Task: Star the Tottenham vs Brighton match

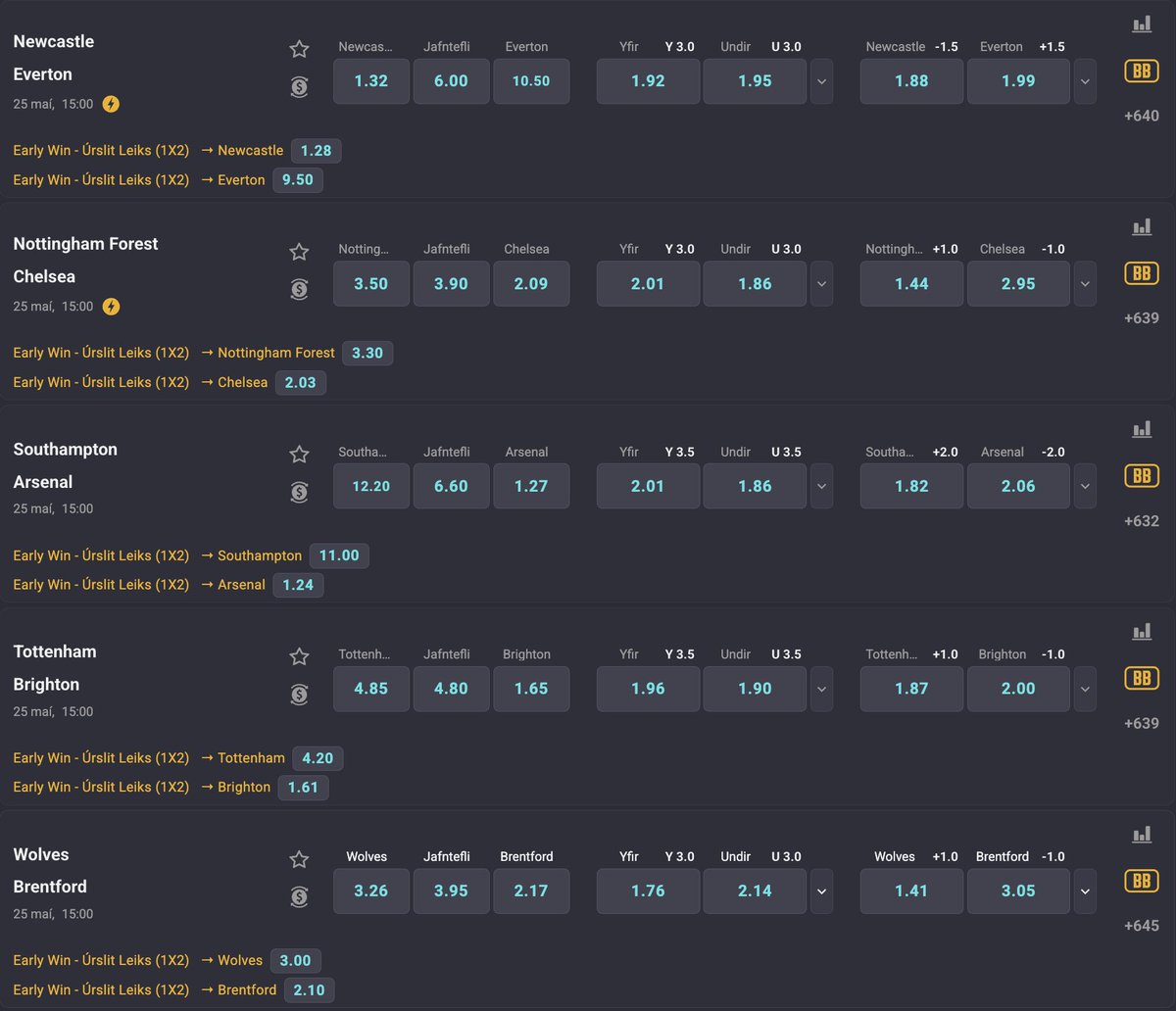Action: click(299, 656)
